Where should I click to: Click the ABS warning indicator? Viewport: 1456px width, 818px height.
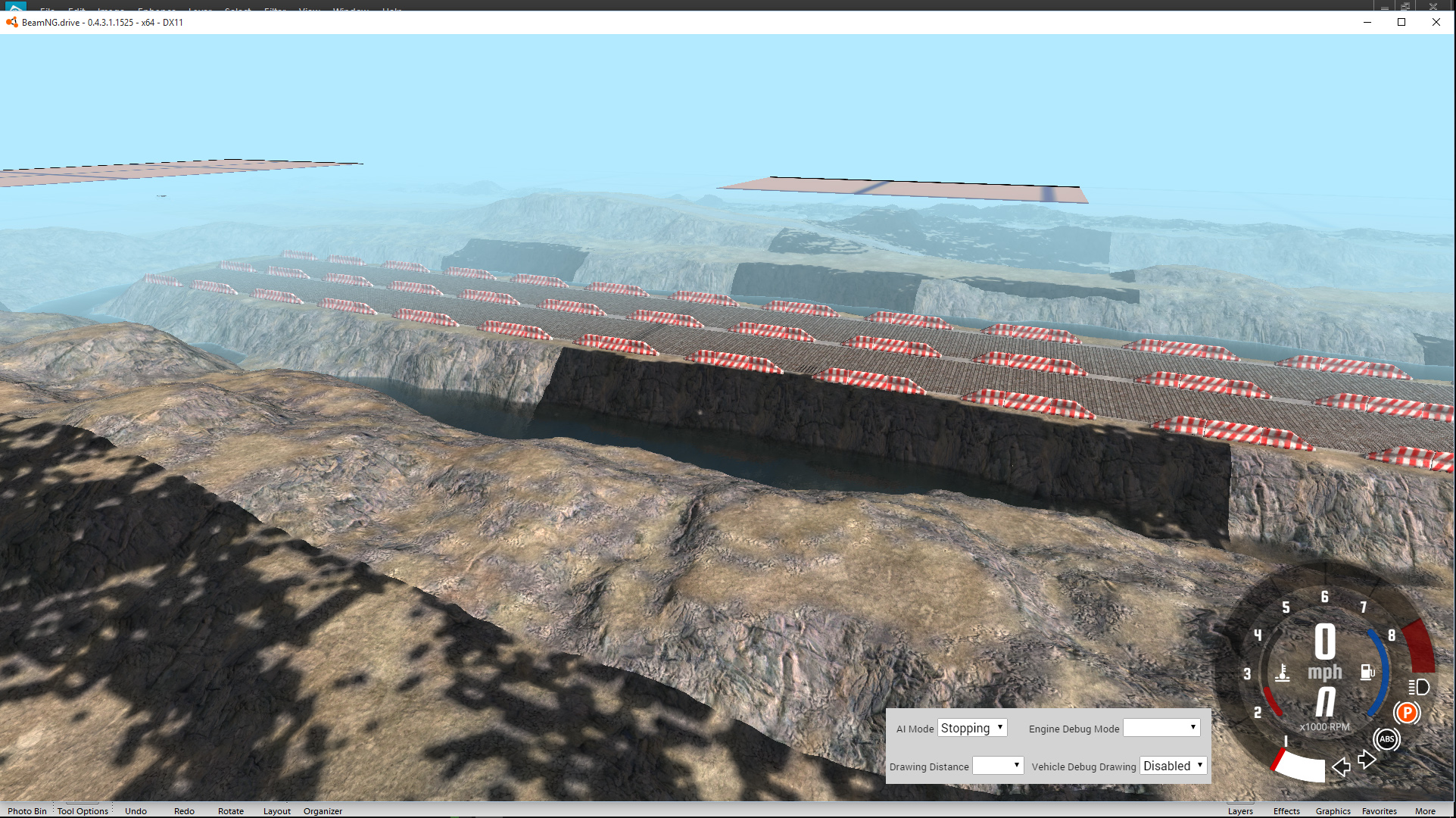(1386, 739)
